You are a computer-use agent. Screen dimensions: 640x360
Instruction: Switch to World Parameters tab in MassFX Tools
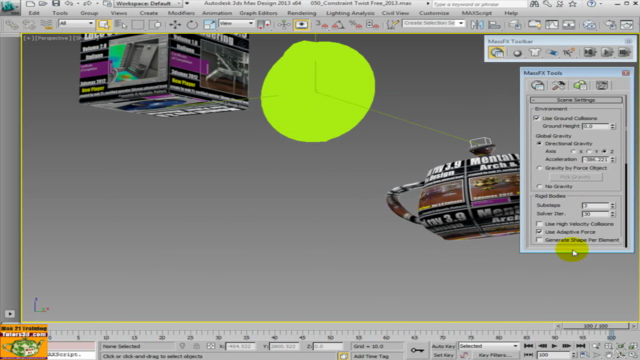point(538,85)
